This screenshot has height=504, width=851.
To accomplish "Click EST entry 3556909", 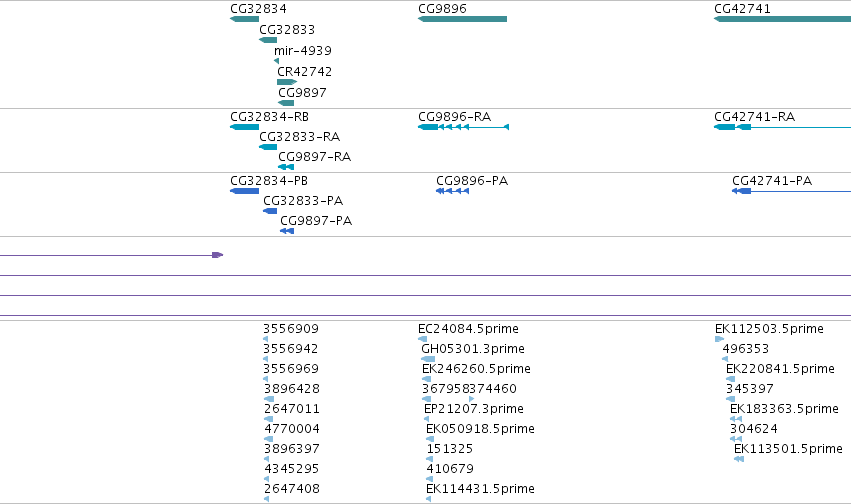I will click(x=291, y=329).
